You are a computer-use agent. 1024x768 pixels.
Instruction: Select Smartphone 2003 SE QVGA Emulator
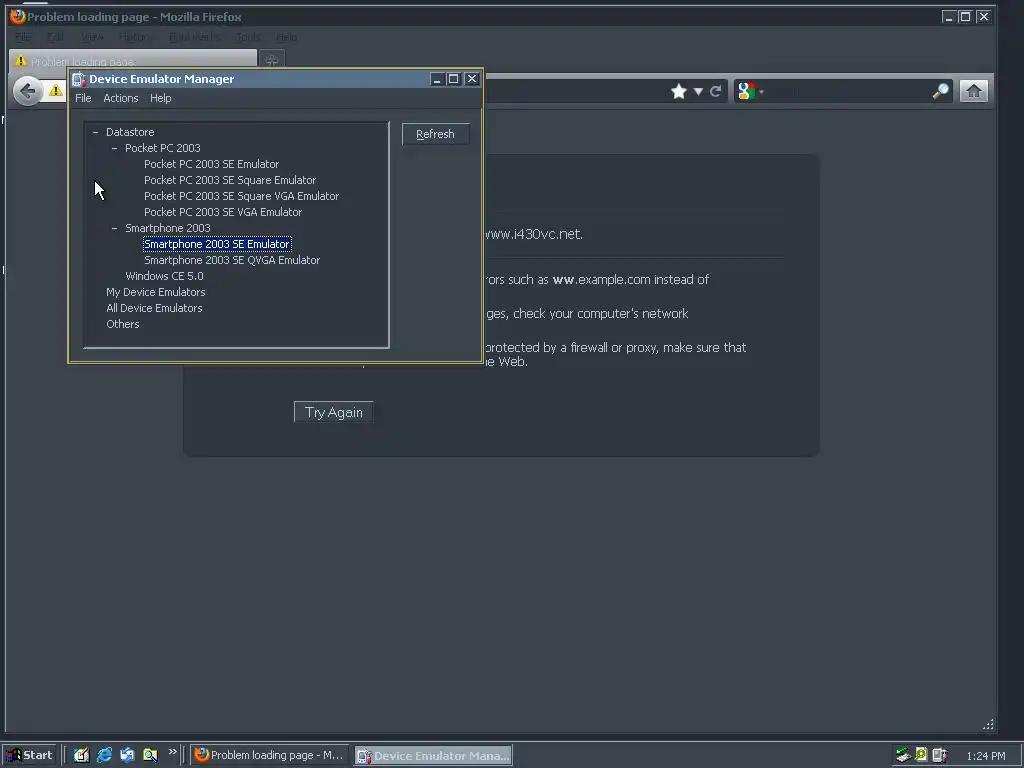pyautogui.click(x=232, y=260)
